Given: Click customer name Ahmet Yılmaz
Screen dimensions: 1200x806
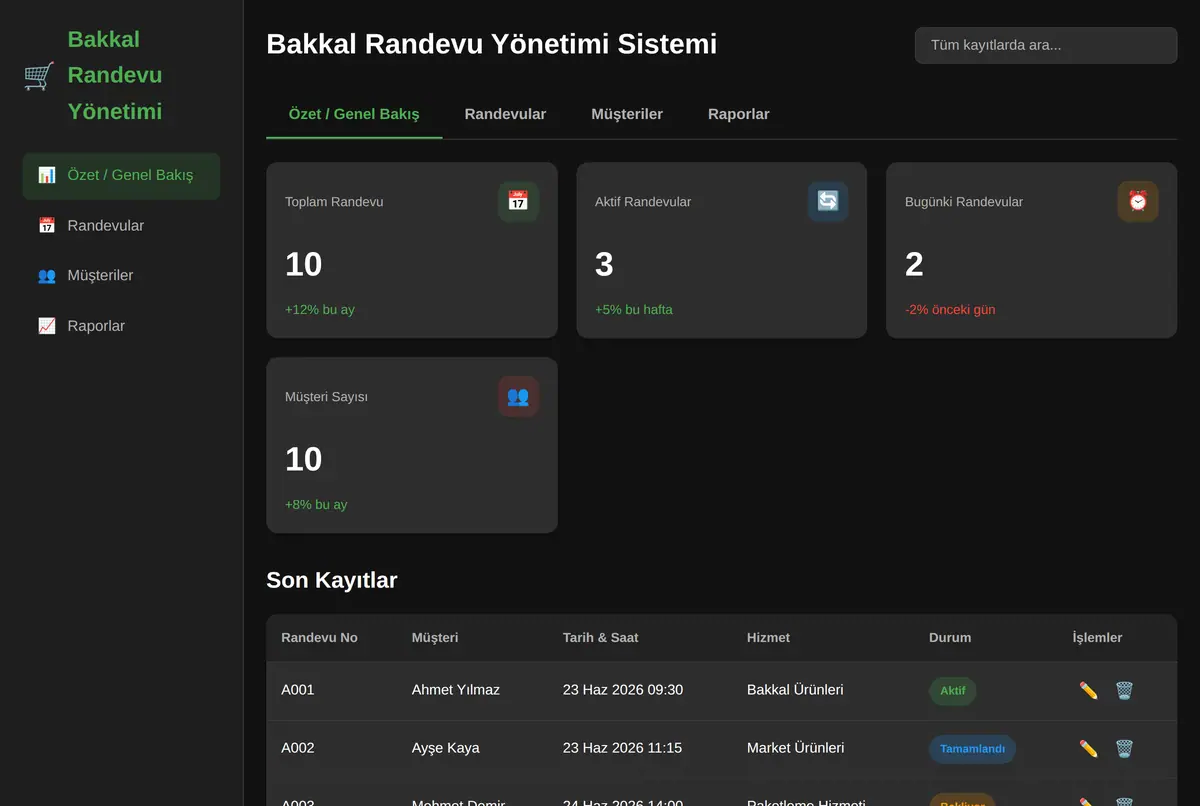Looking at the screenshot, I should pos(456,690).
